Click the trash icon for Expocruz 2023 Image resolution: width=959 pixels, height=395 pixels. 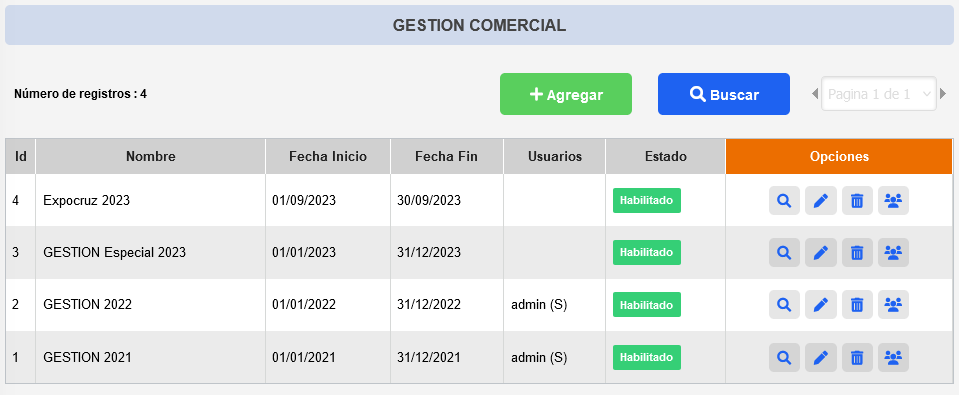(x=857, y=201)
